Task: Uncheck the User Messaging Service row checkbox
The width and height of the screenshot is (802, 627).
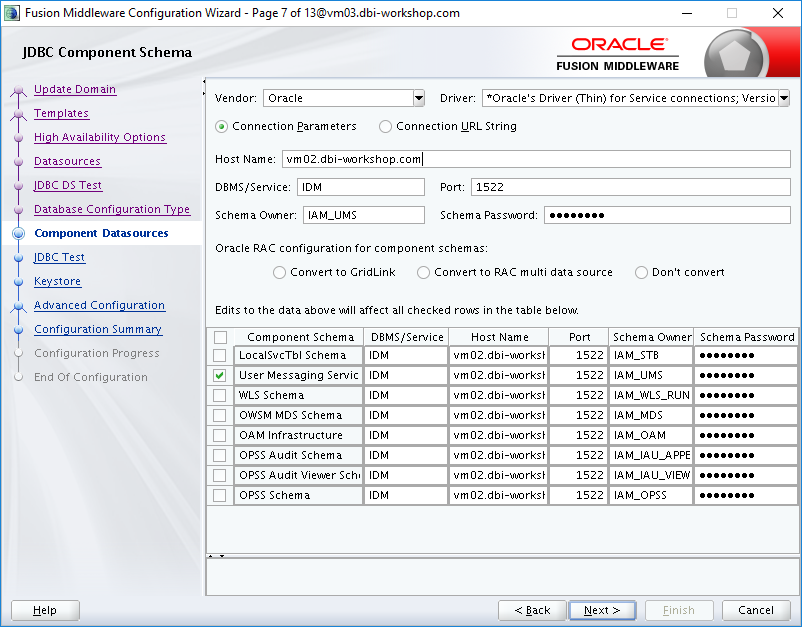Action: click(x=220, y=375)
